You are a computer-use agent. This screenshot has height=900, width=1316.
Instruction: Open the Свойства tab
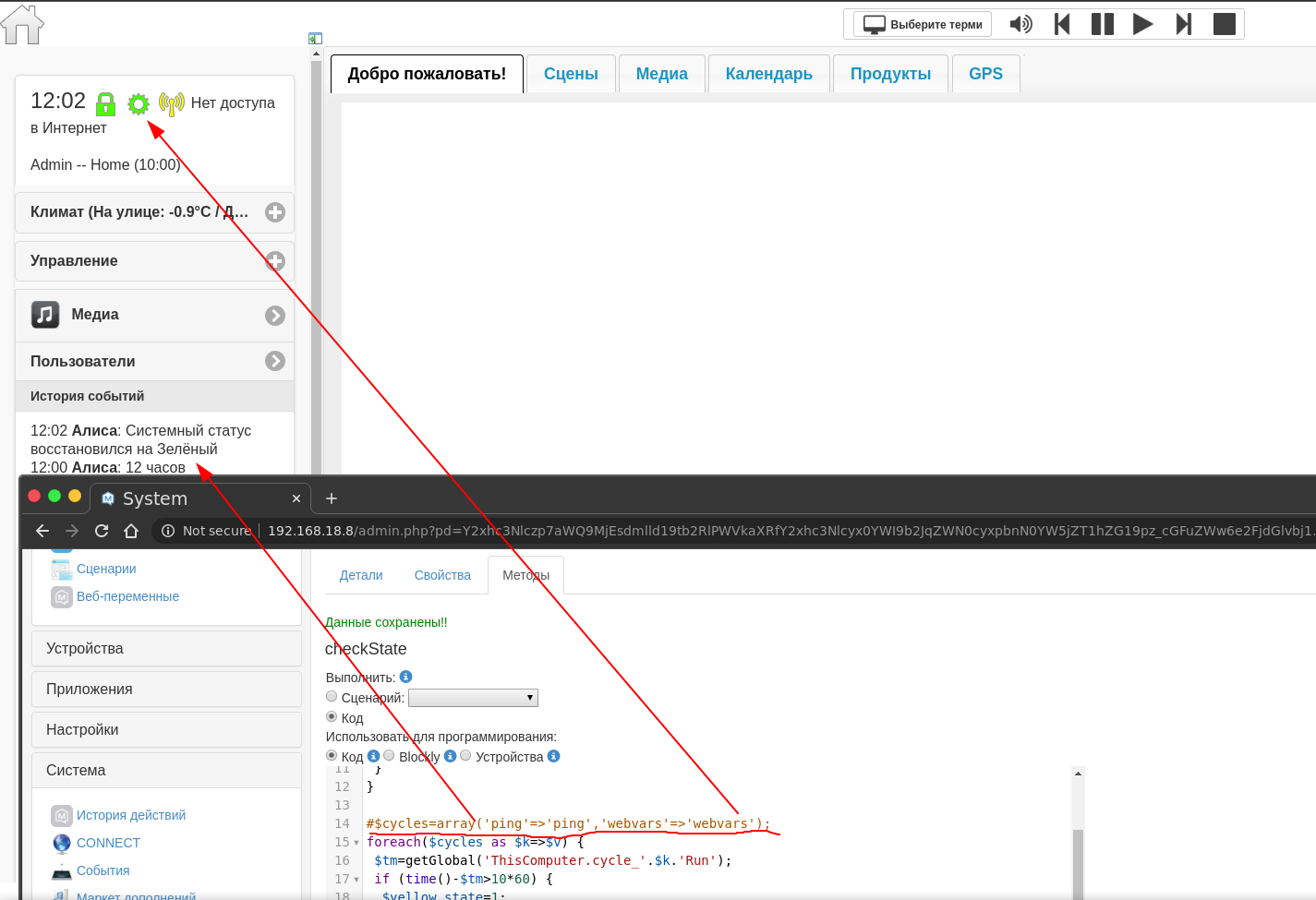(442, 575)
